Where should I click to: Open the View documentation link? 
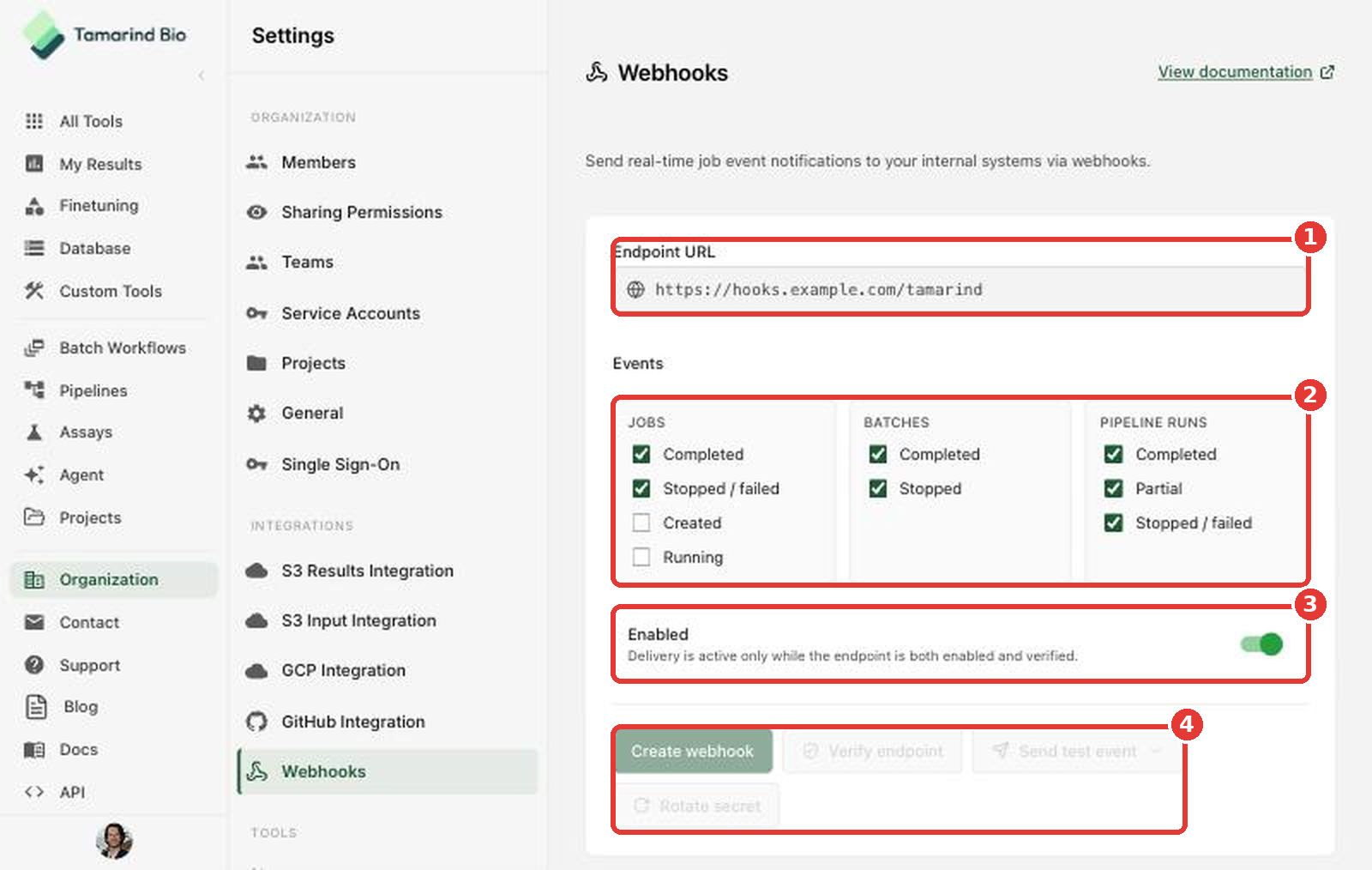pyautogui.click(x=1245, y=72)
